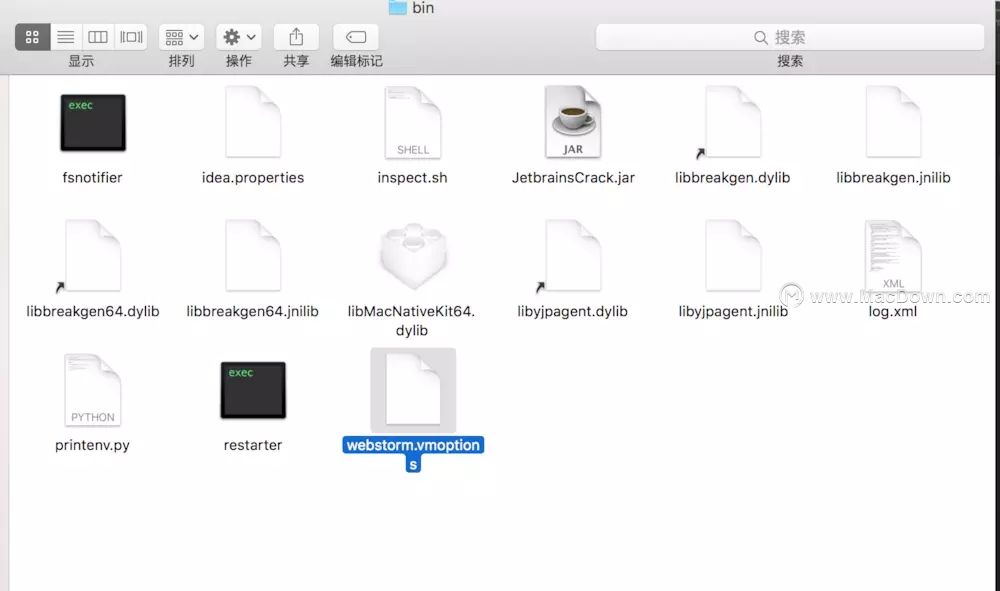Click the libbreakgen64.dylib file name
This screenshot has width=1000, height=591.
click(x=93, y=312)
